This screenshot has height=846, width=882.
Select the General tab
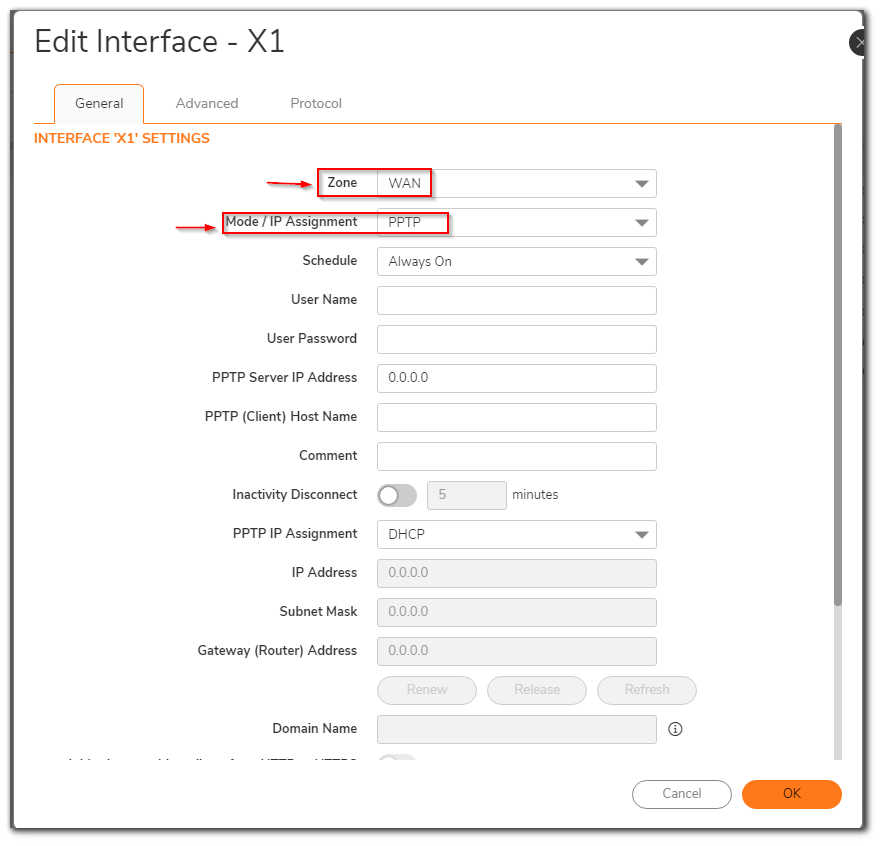tap(99, 104)
